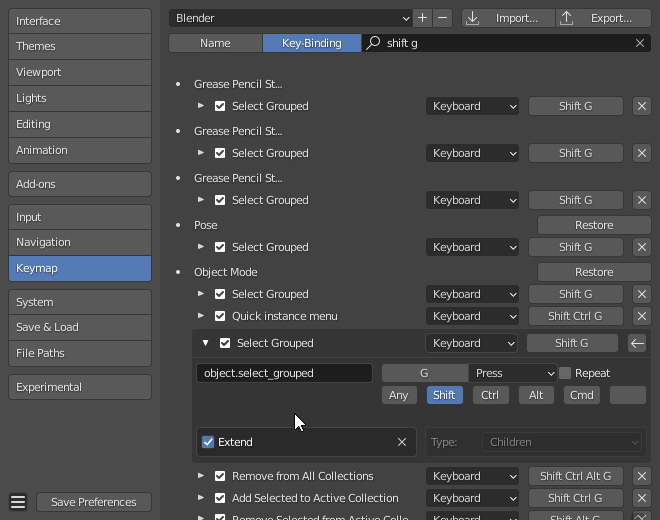Toggle the Ctrl modifier button
This screenshot has height=520, width=660.
point(490,395)
